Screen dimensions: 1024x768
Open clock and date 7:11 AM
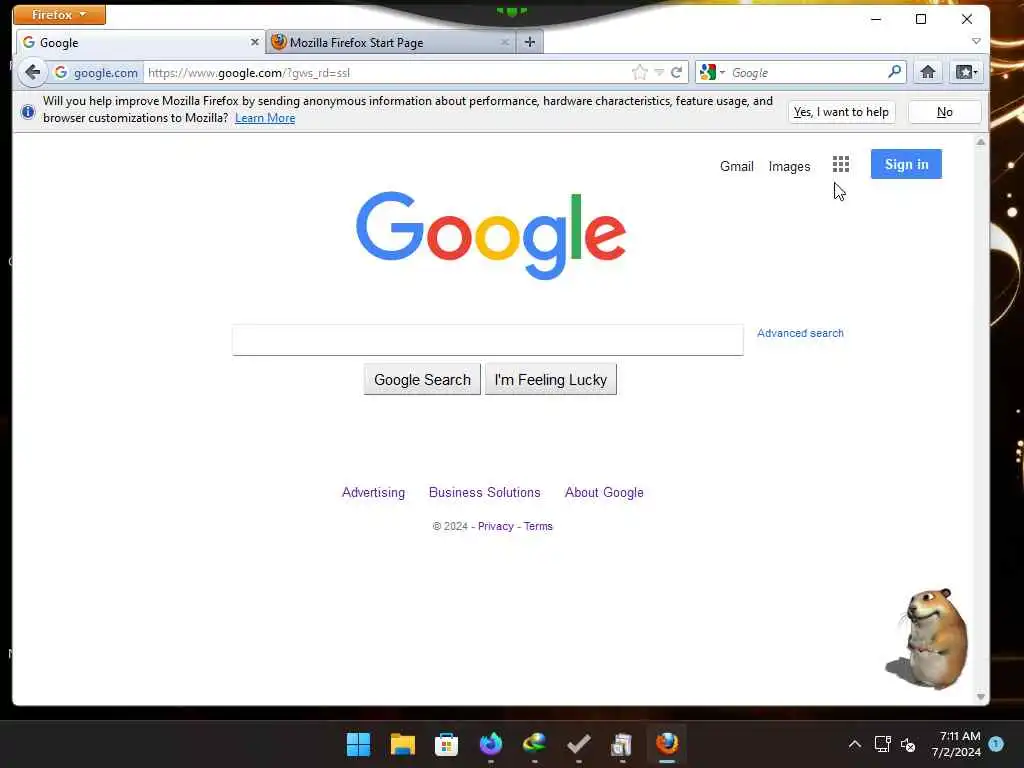click(956, 744)
